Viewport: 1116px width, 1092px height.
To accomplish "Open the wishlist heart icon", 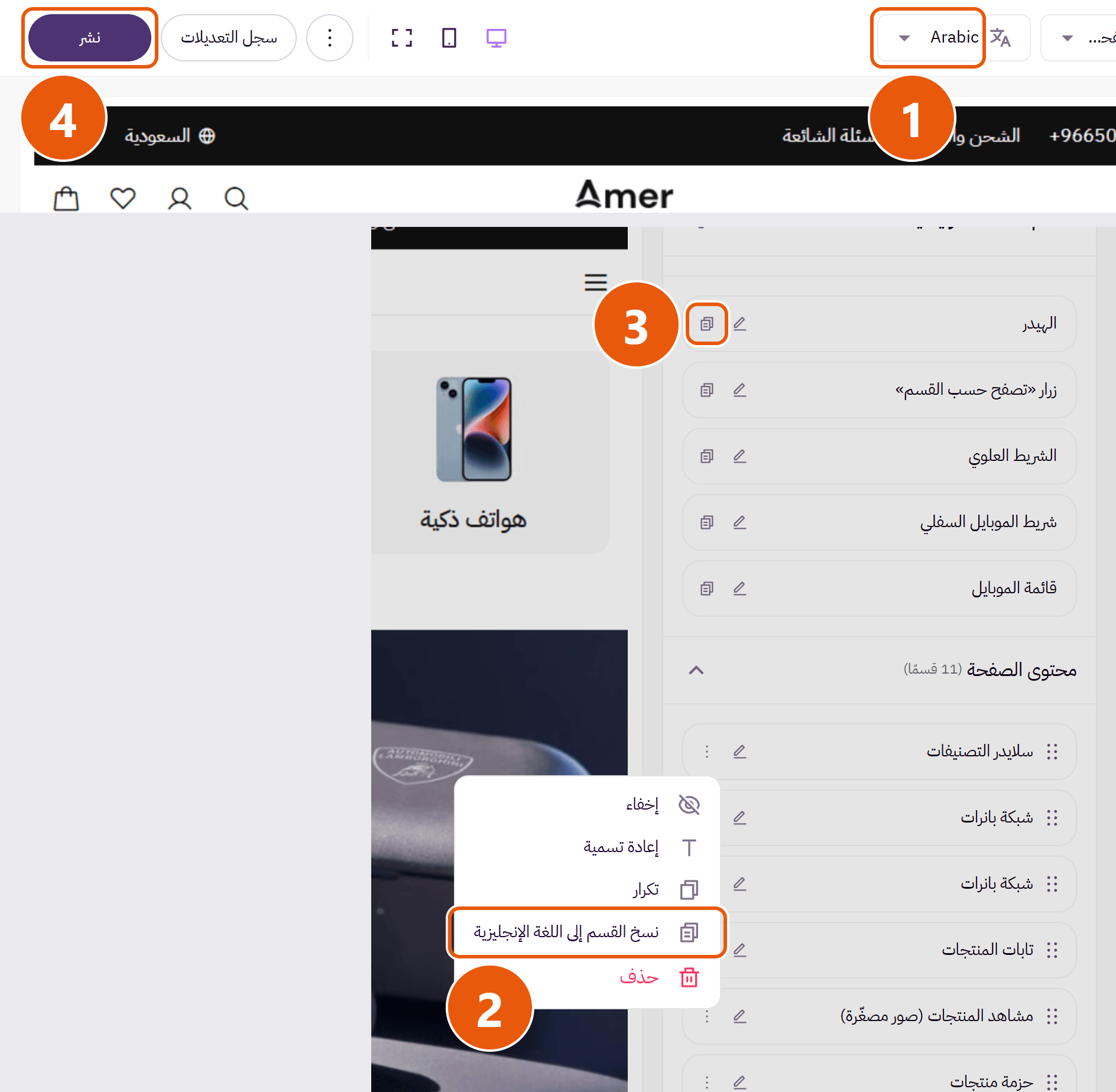I will [x=123, y=199].
